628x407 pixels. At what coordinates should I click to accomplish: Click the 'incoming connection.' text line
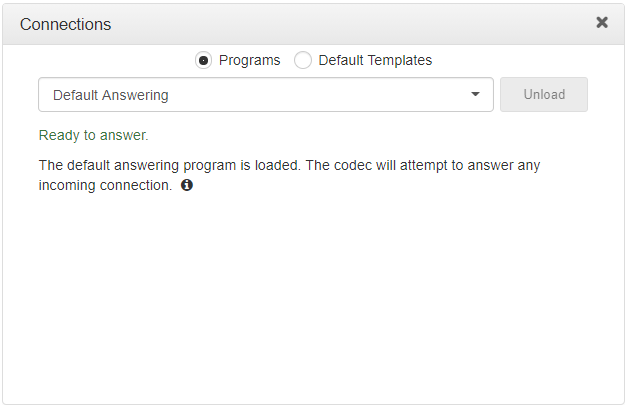[x=105, y=186]
